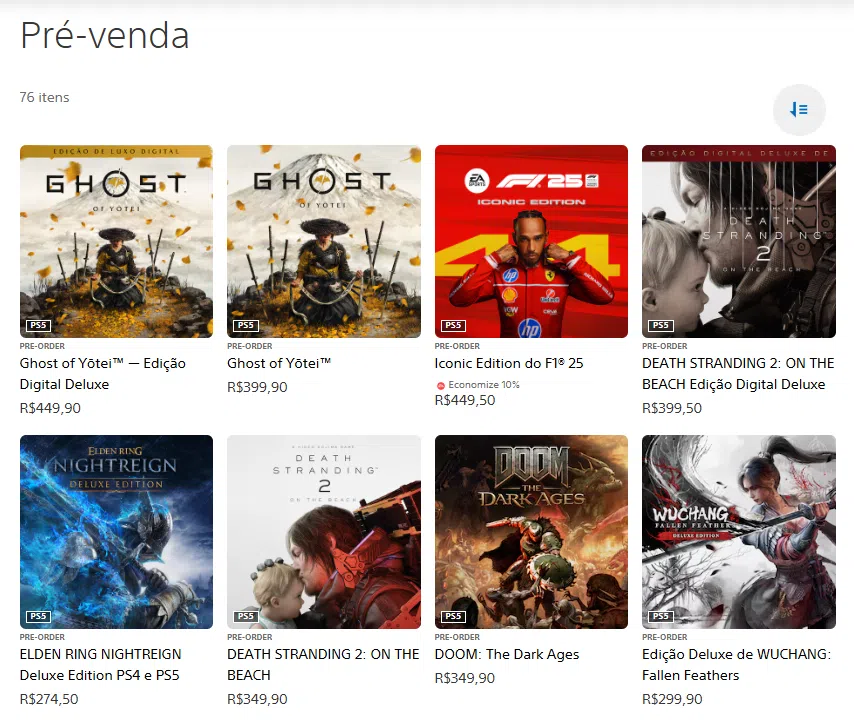
Task: Open Death Stranding 2 Digital Deluxe cover
Action: [739, 241]
